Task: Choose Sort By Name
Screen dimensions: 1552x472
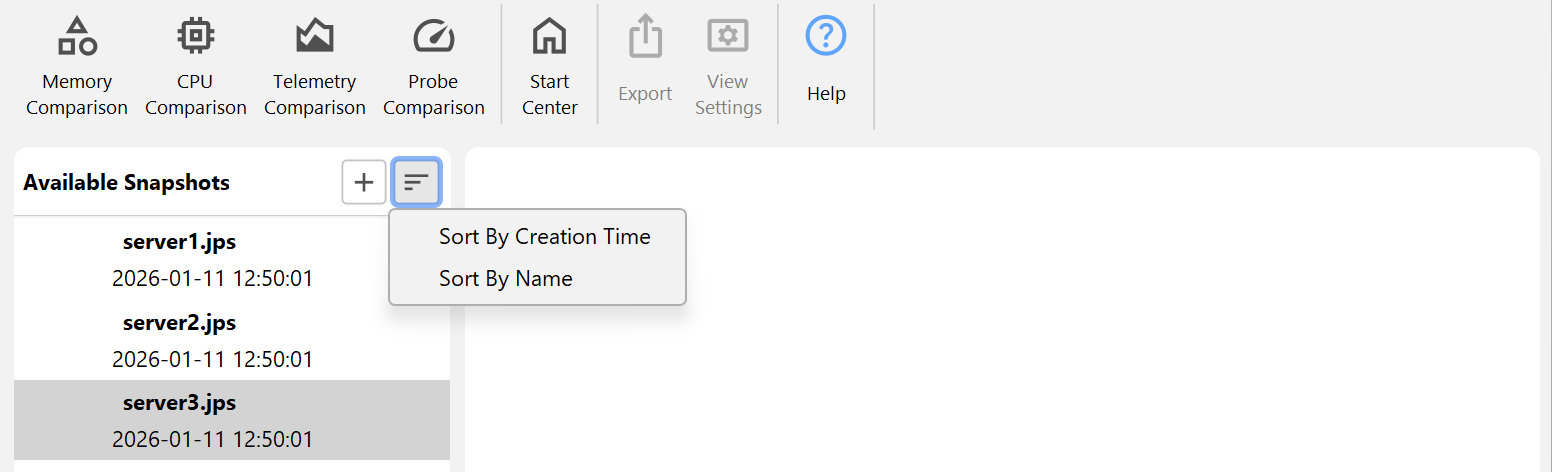Action: pyautogui.click(x=505, y=279)
